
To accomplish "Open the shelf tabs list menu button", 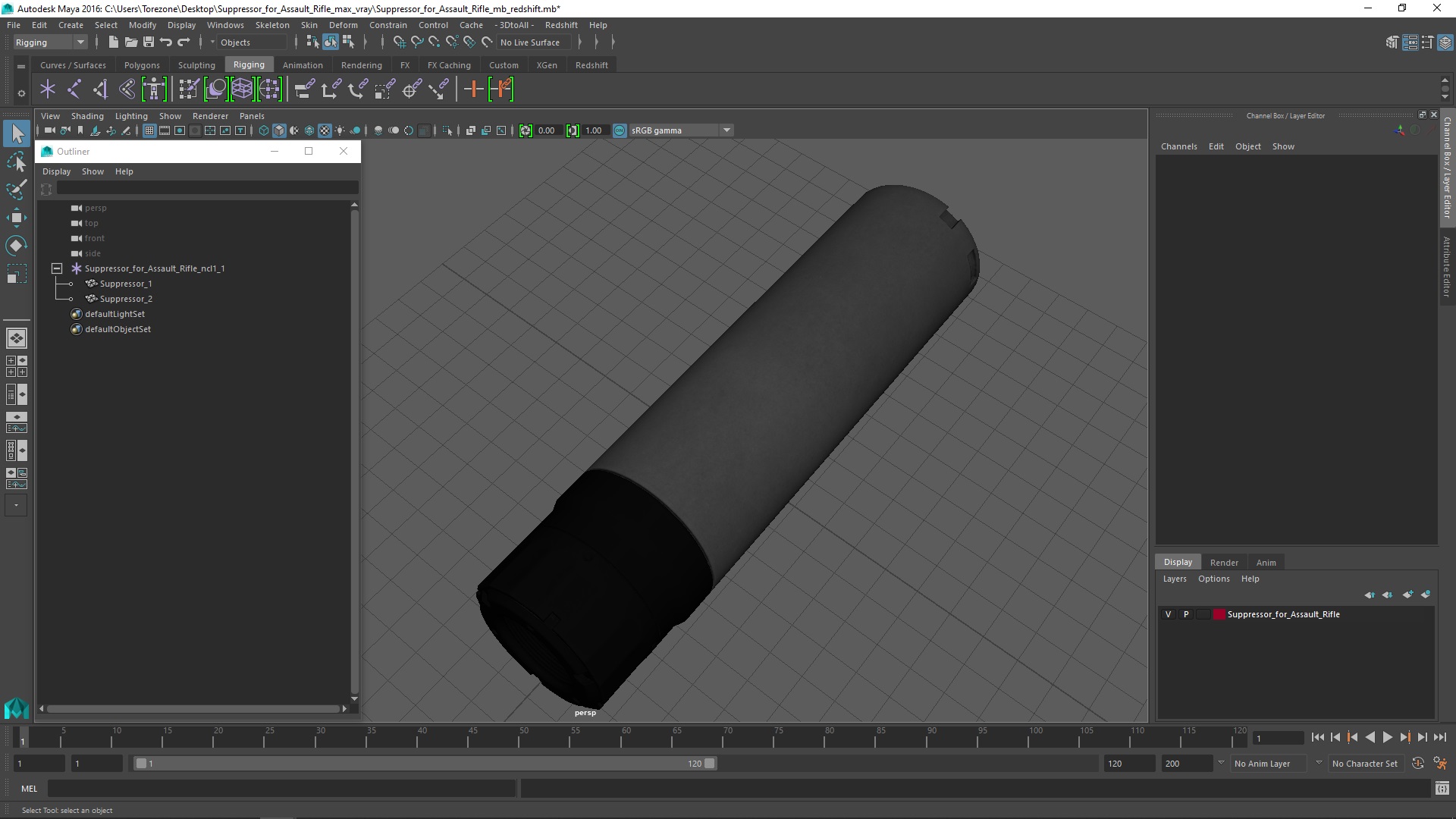I will (x=21, y=67).
